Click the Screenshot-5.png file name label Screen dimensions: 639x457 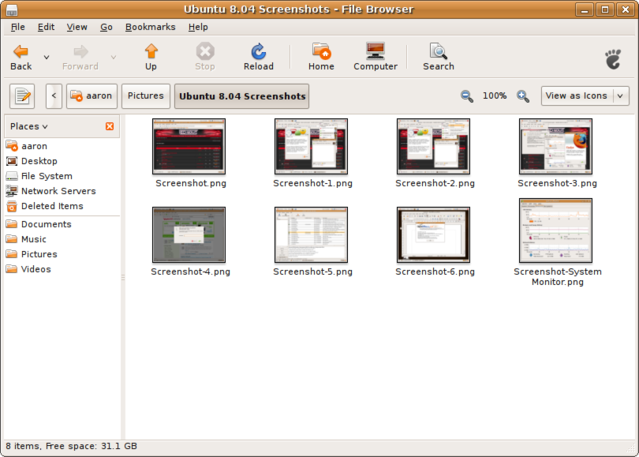click(313, 272)
